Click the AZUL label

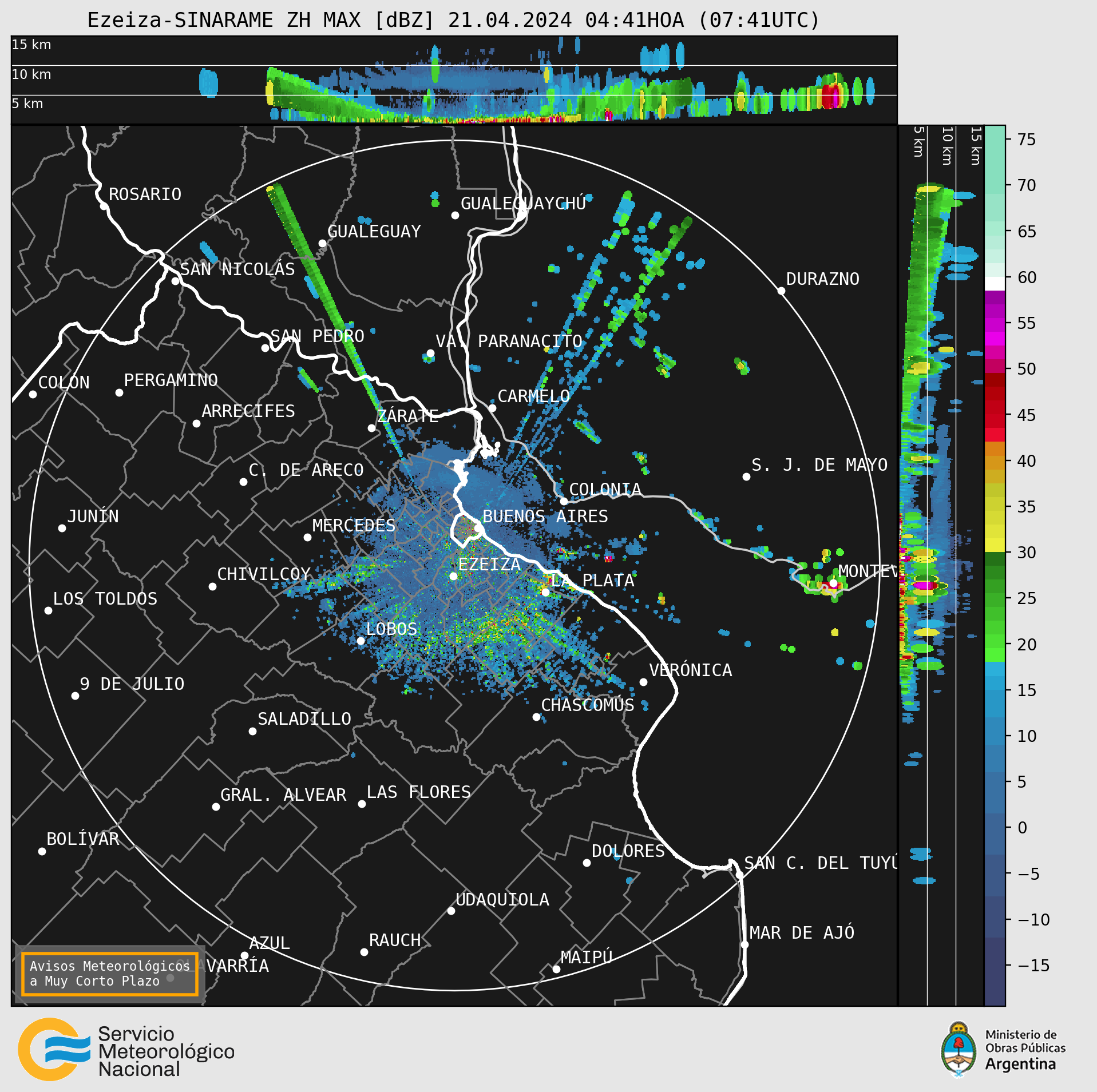tap(270, 943)
